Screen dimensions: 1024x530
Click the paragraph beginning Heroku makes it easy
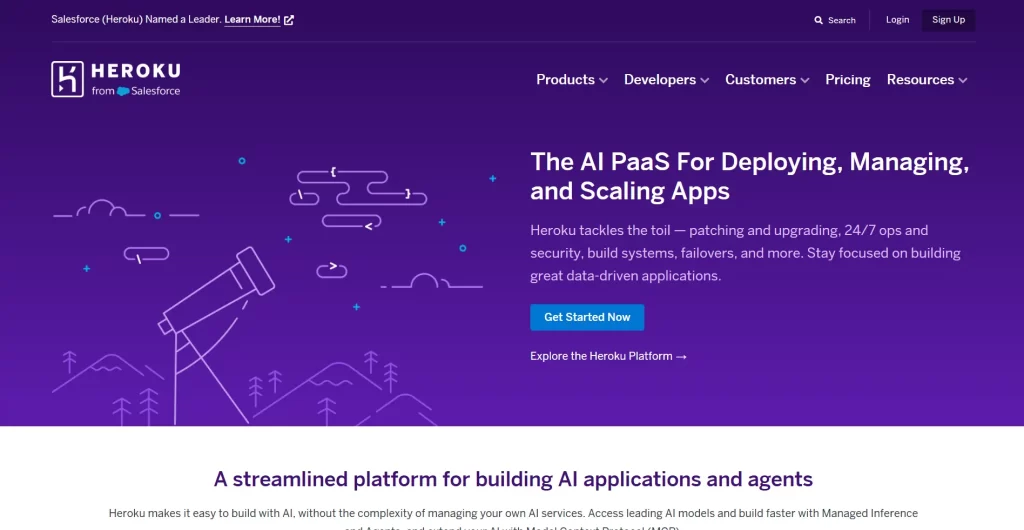(x=513, y=520)
